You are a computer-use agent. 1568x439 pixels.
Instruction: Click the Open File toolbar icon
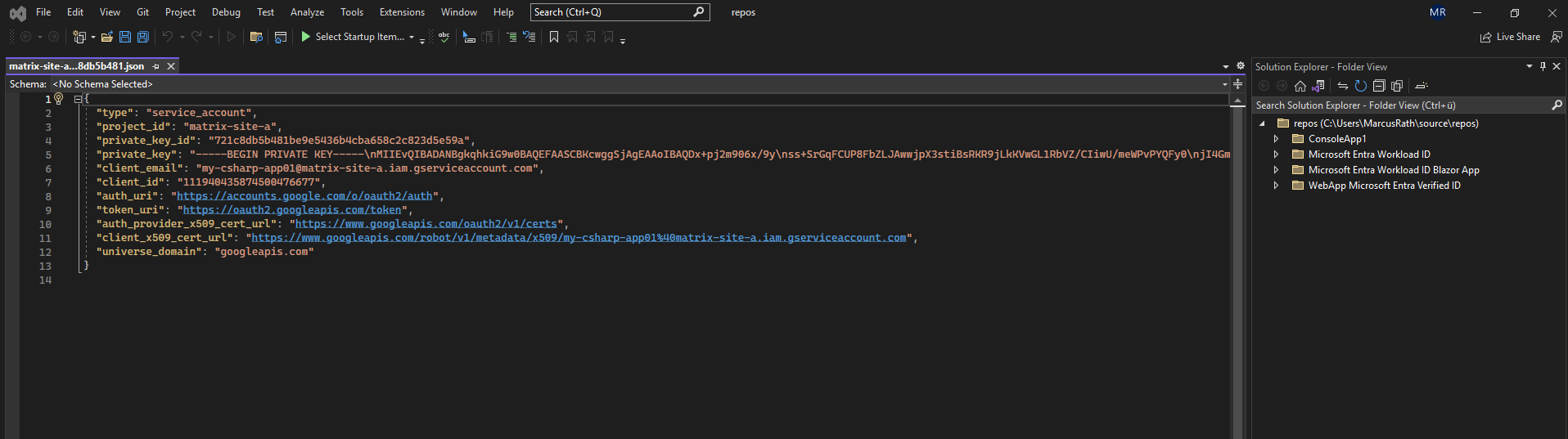[x=106, y=37]
